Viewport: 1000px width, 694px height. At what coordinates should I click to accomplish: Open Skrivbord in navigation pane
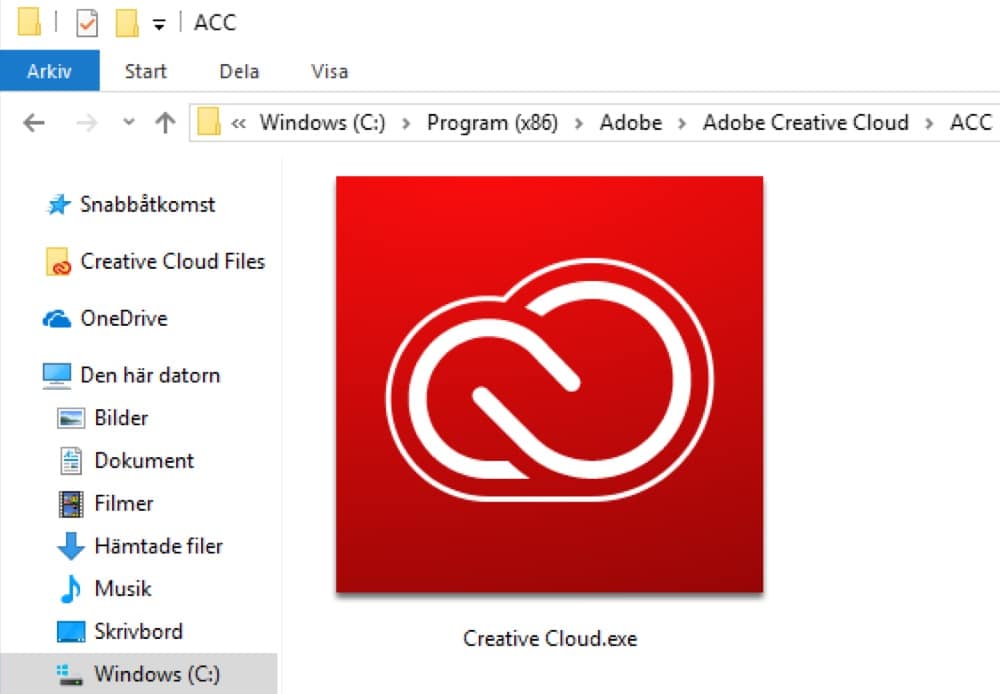click(138, 631)
